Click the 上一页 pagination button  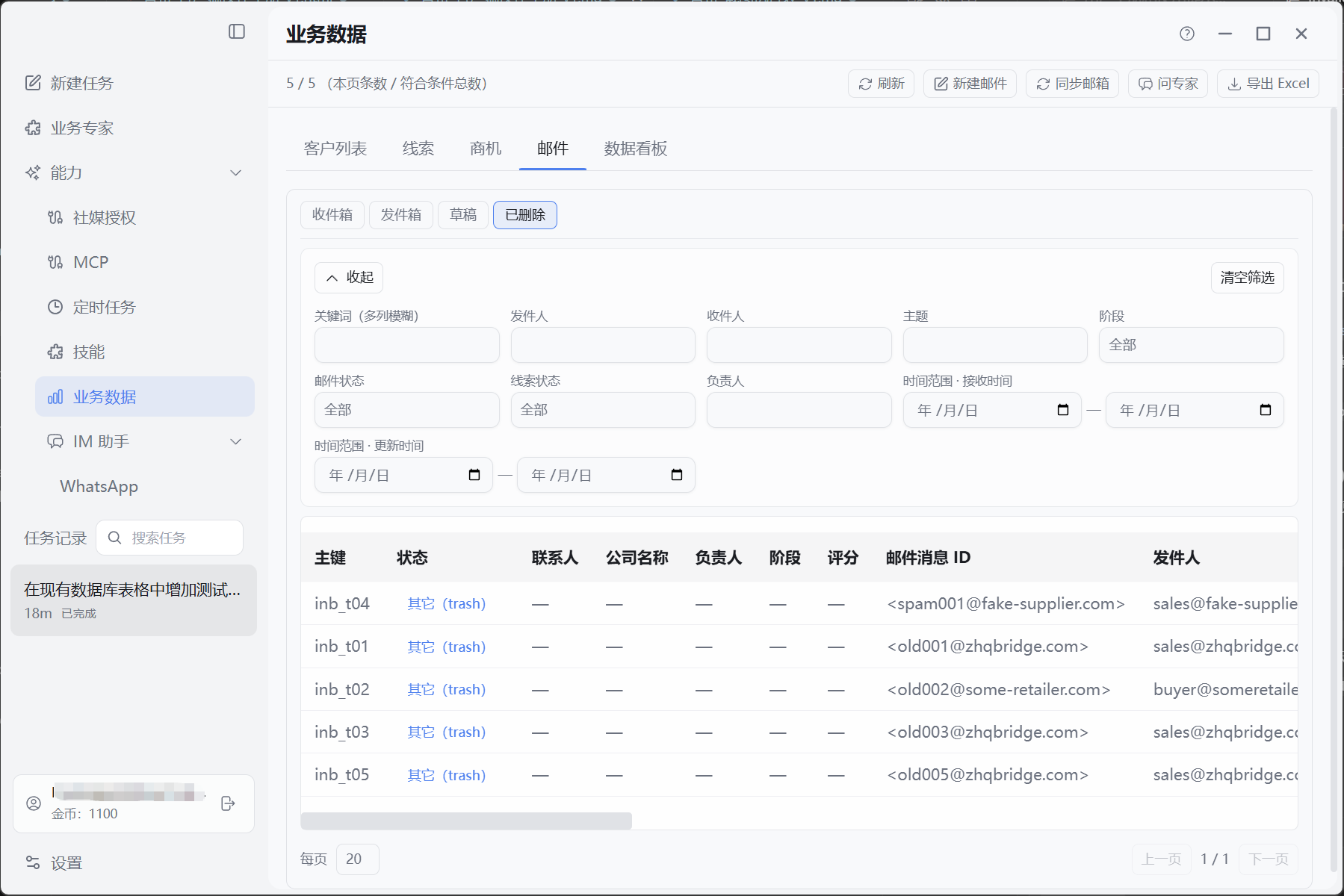[x=1162, y=859]
